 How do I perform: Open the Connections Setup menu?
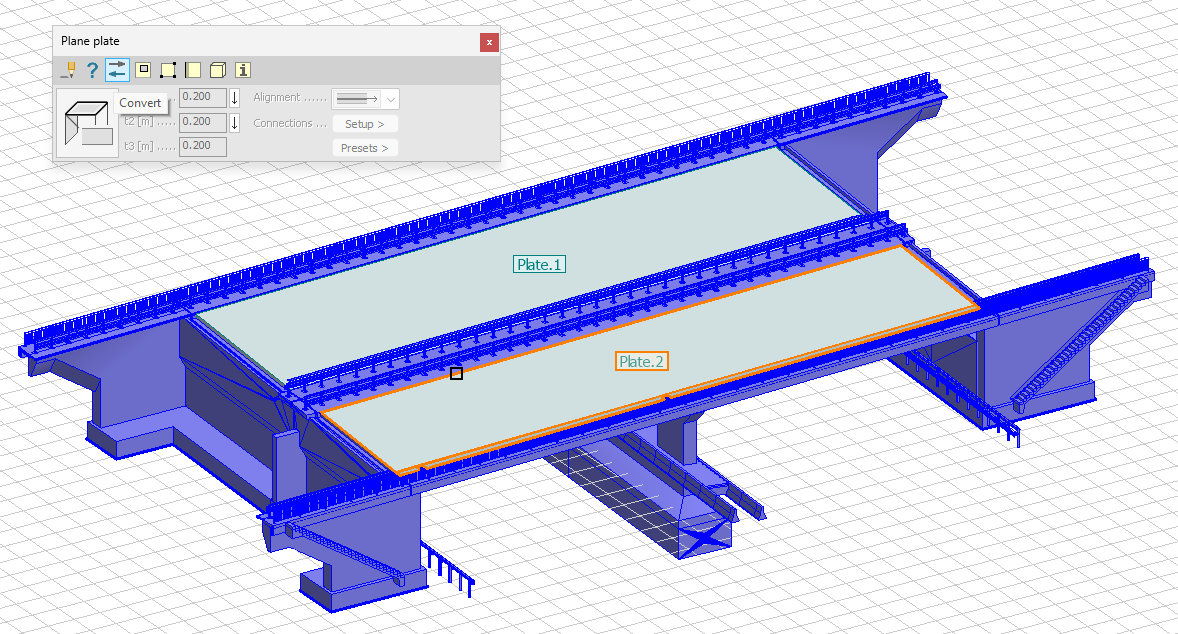pos(365,124)
